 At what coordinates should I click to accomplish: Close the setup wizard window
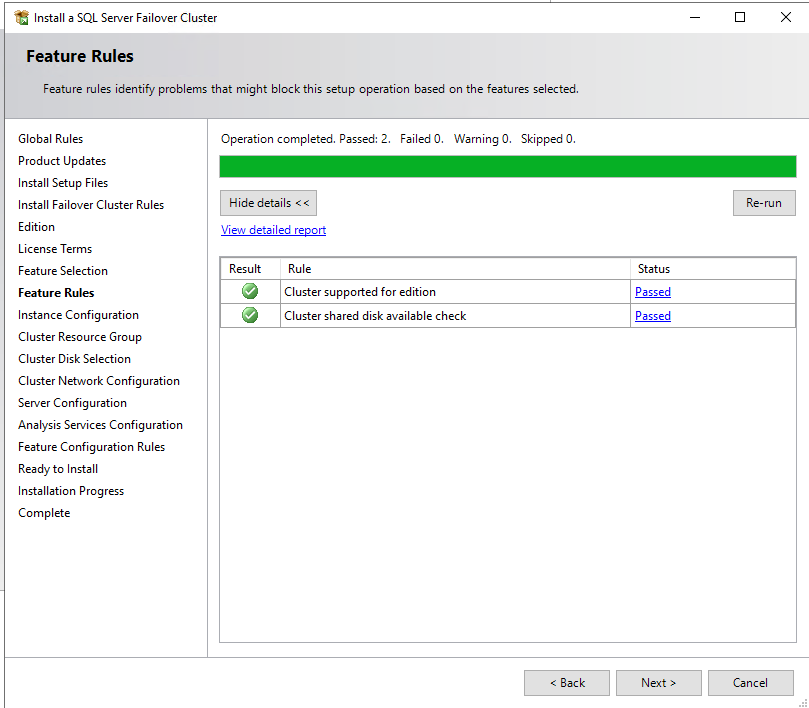(785, 18)
